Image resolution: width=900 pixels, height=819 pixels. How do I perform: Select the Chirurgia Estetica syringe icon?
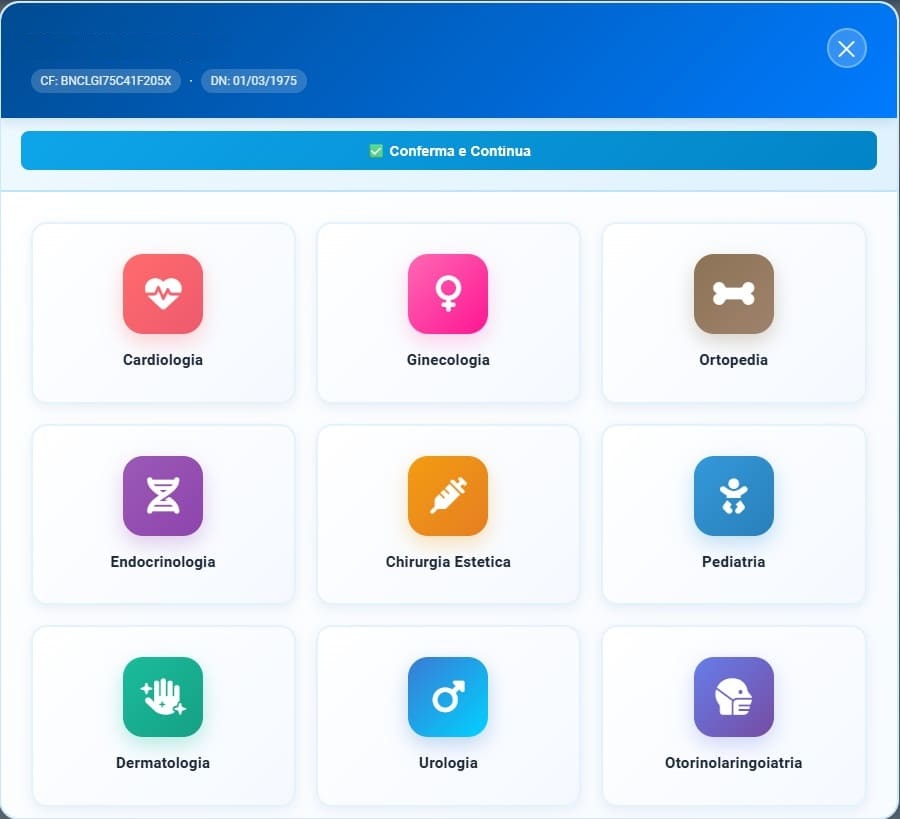[448, 496]
